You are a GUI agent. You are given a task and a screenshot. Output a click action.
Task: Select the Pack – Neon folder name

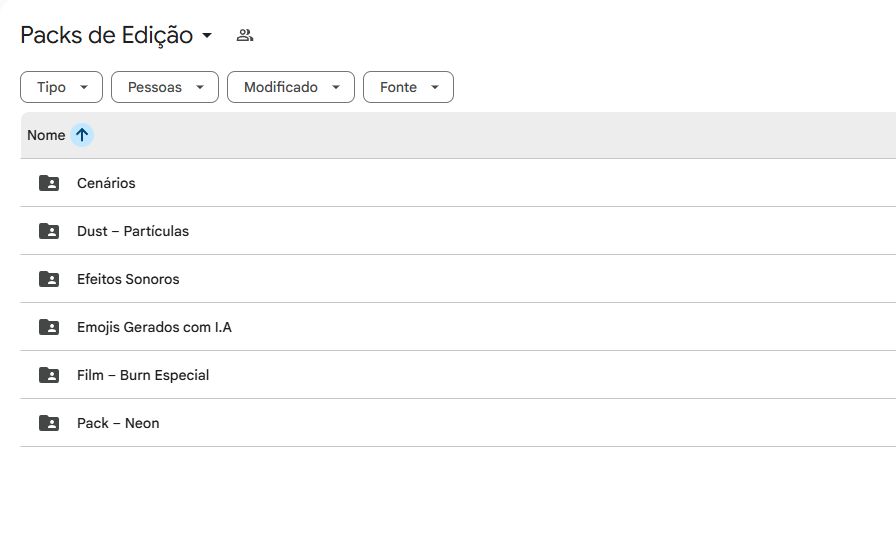tap(118, 423)
